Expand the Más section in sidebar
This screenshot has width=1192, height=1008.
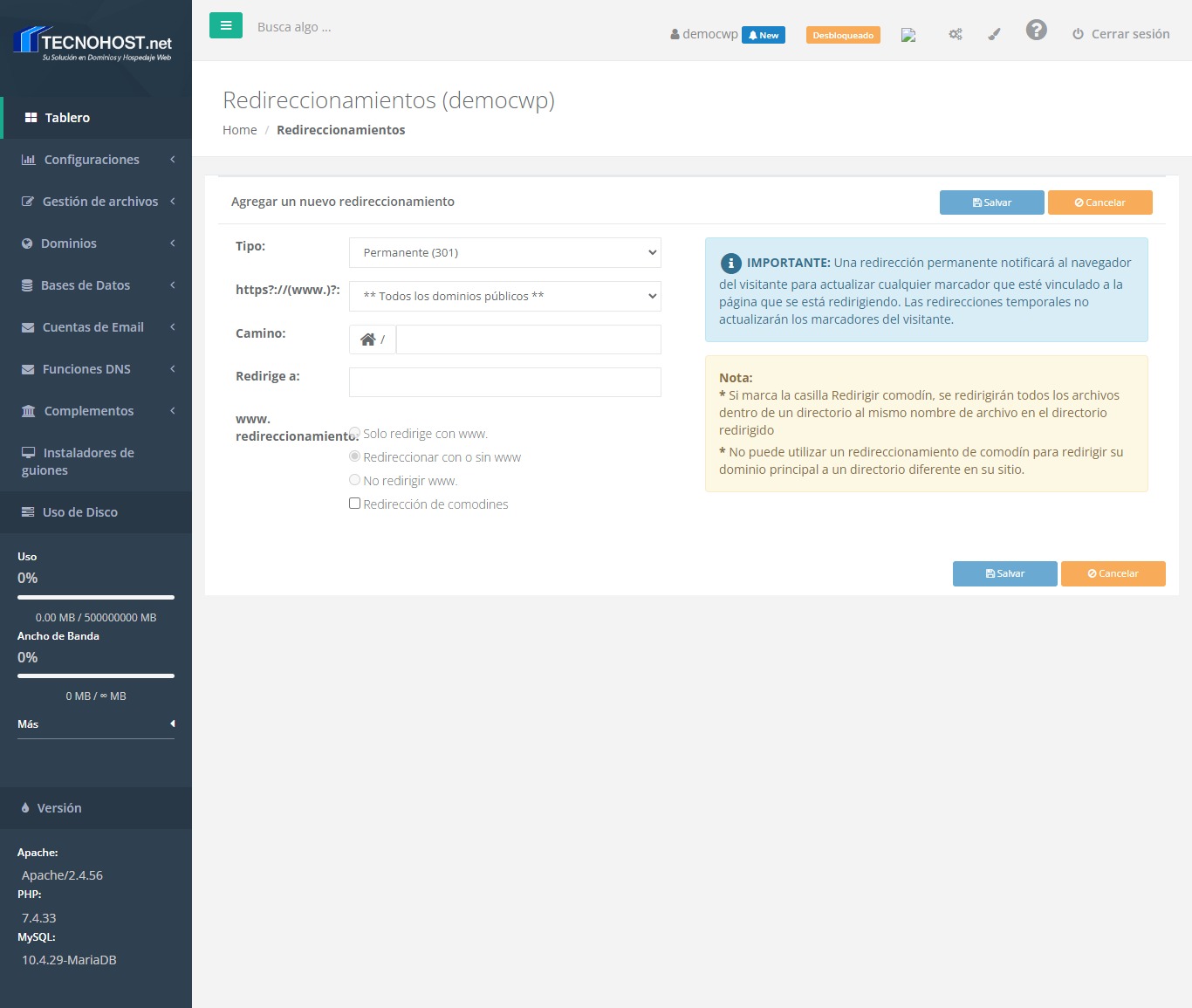[96, 724]
